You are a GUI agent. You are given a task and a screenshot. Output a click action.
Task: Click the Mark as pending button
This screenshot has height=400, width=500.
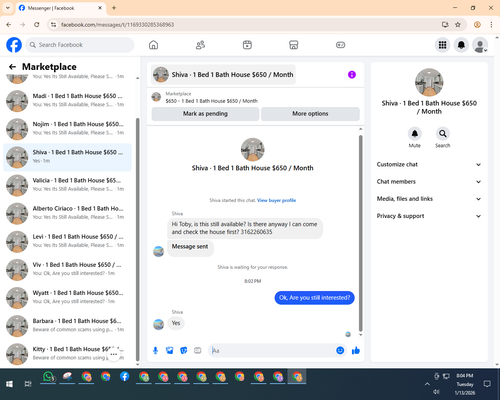pos(205,114)
